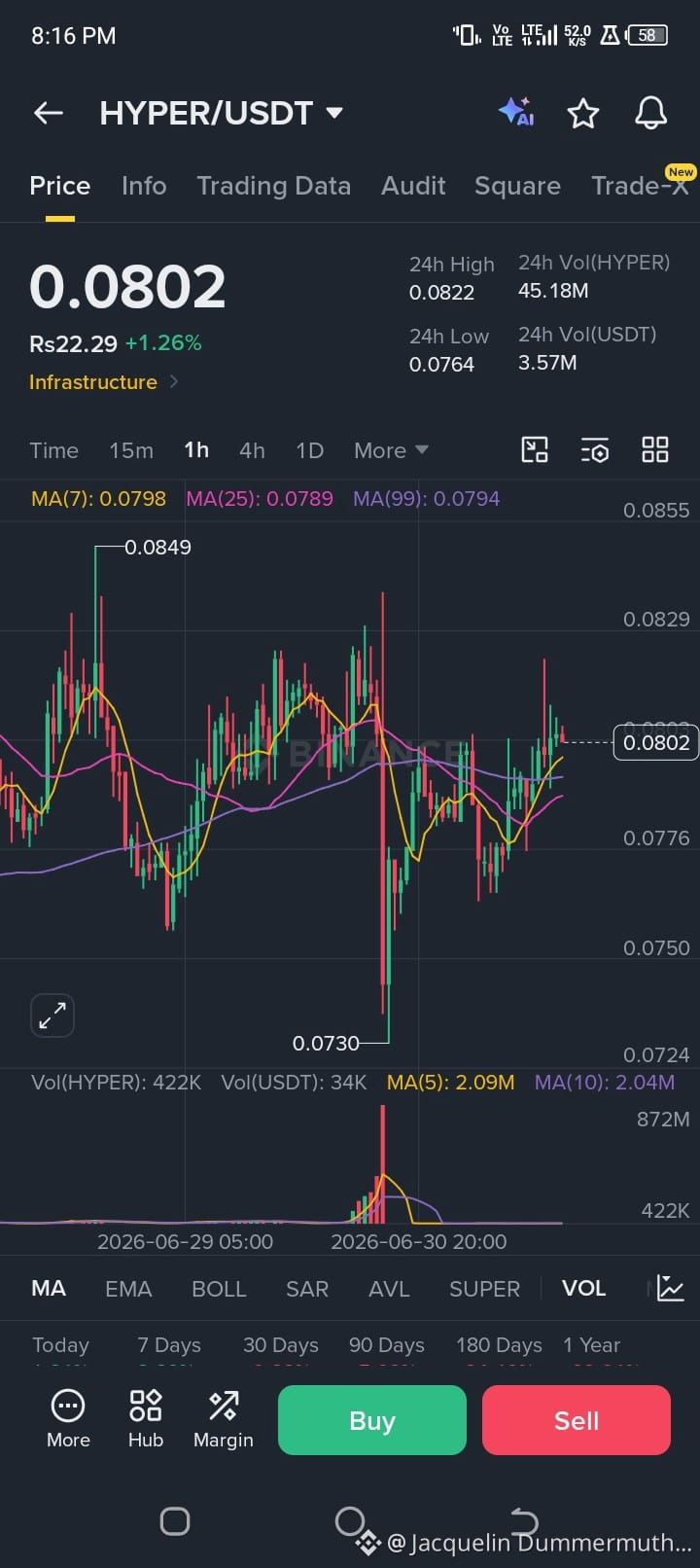Screen dimensions: 700x1568
Task: Open price alert bell icon
Action: pos(651,113)
